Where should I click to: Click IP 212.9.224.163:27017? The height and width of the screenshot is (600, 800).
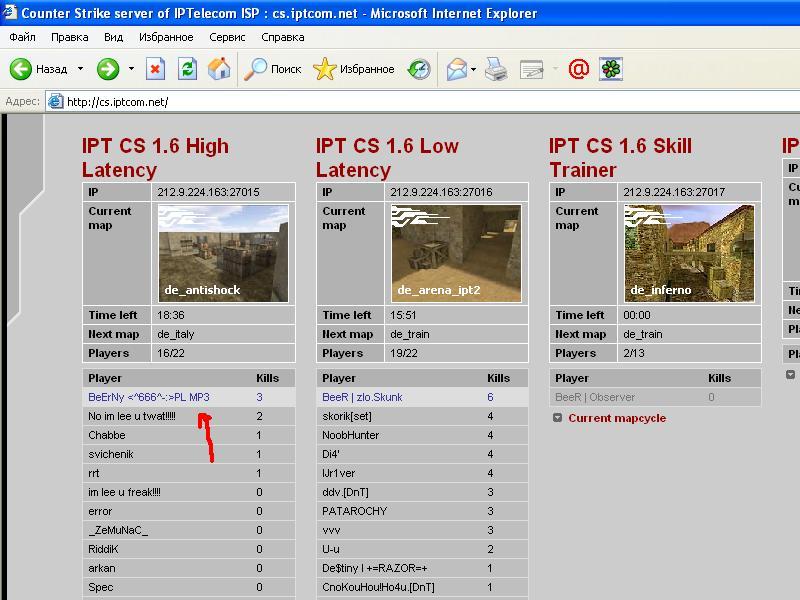coord(674,192)
